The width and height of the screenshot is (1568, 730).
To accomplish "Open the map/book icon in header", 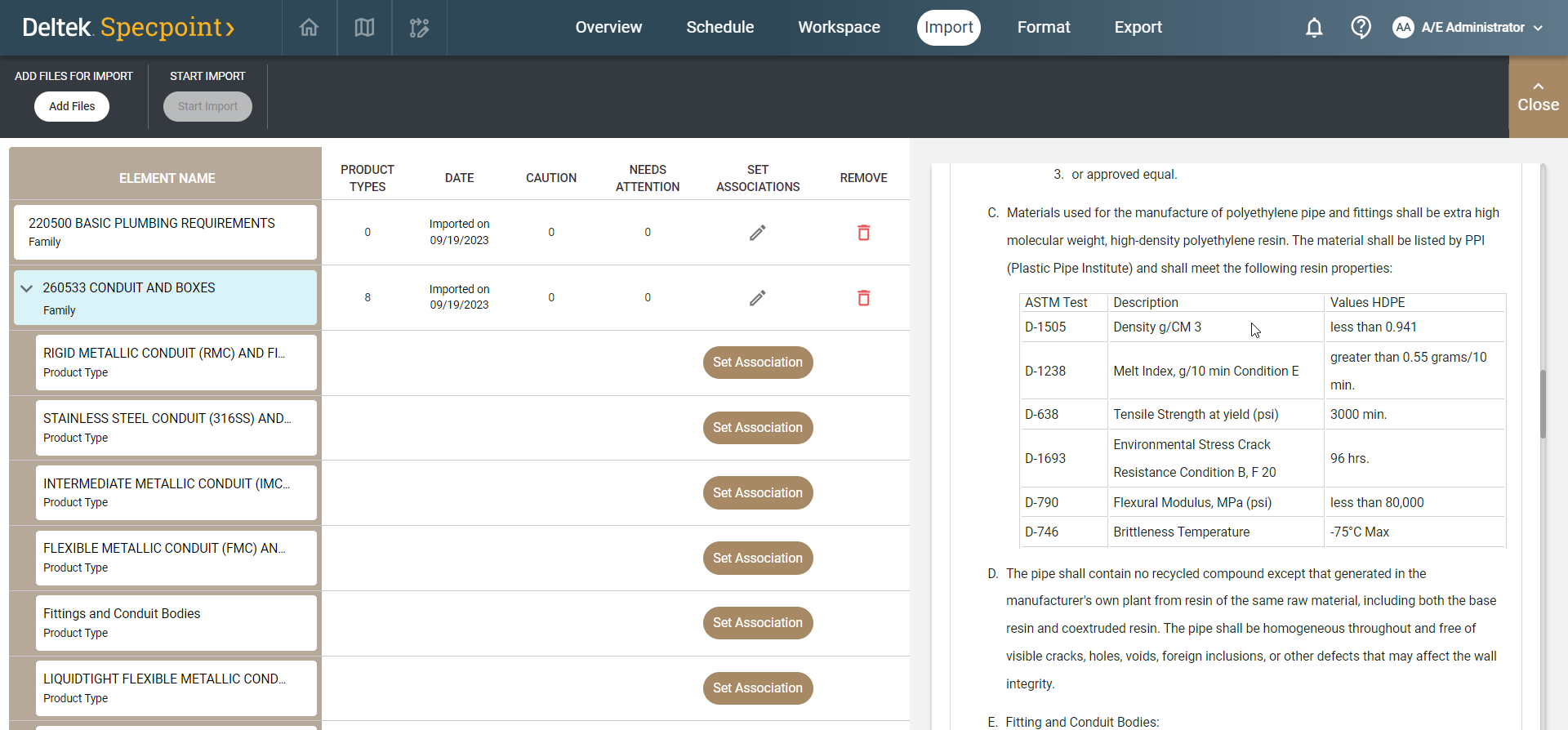I will coord(364,28).
